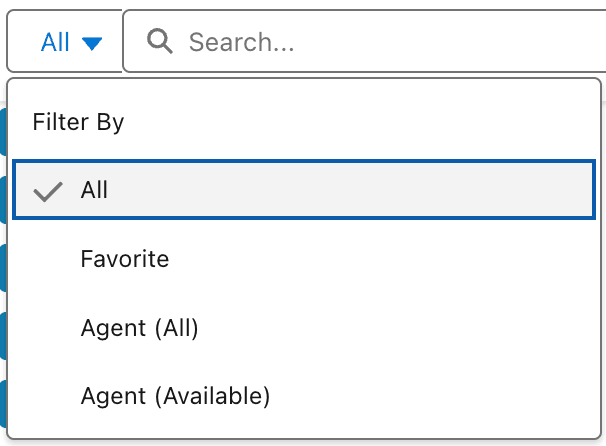Focus the Search text field
This screenshot has height=446, width=606.
[x=380, y=42]
